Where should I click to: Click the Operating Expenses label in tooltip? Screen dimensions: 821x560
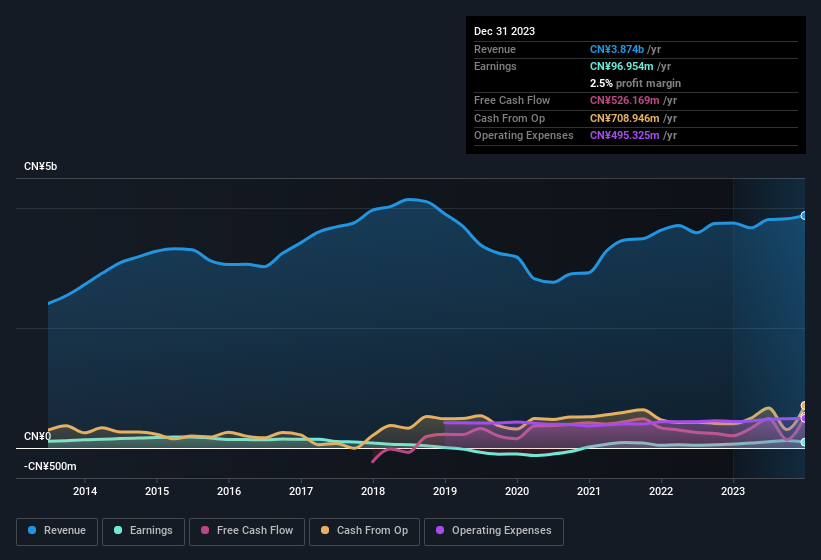click(524, 135)
